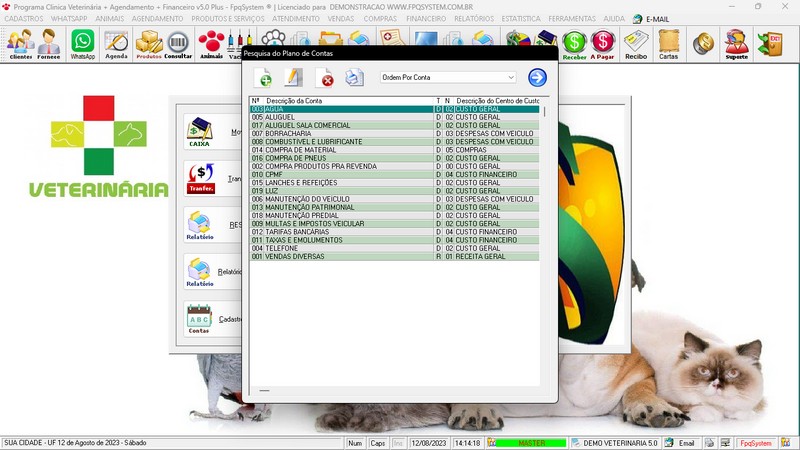Click the print accounts list icon

(354, 78)
